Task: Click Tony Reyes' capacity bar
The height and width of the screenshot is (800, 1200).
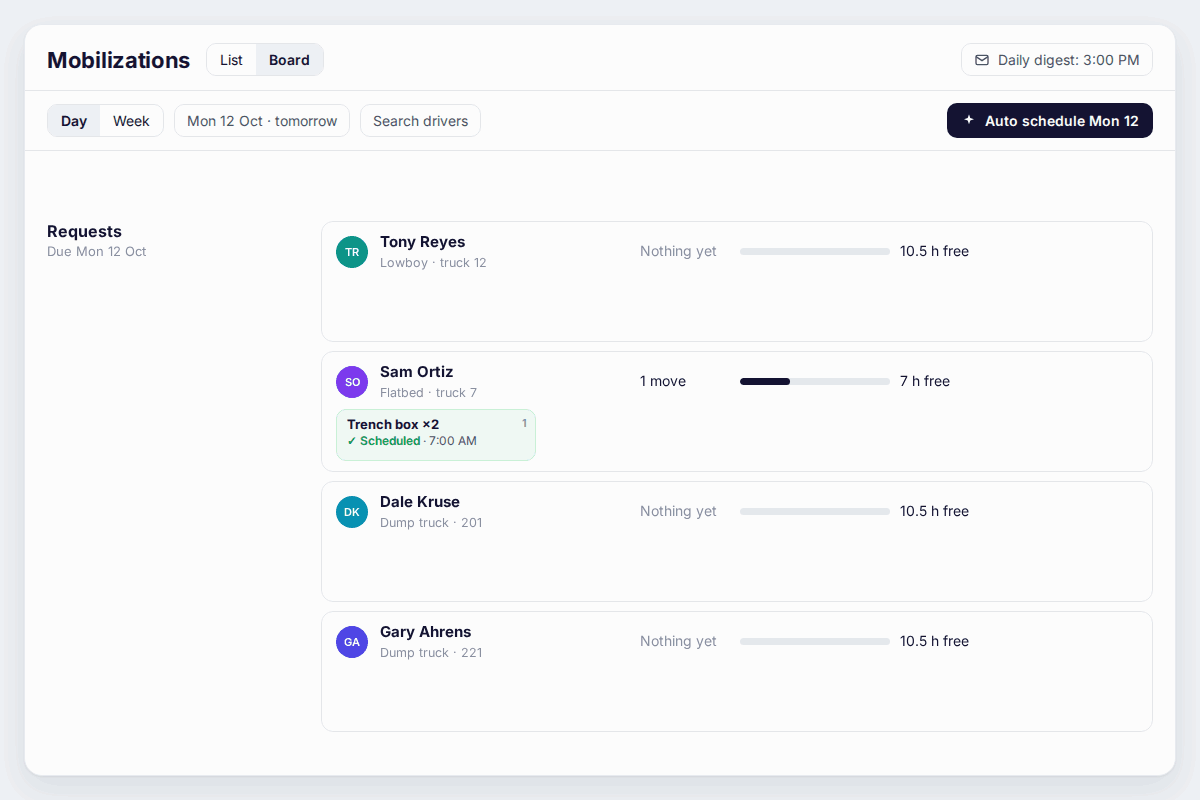Action: coord(815,251)
